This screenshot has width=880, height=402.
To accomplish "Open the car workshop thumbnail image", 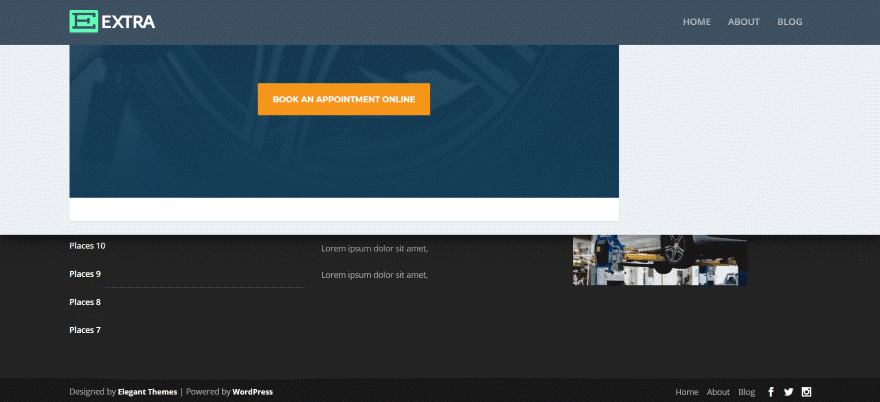I will (659, 260).
